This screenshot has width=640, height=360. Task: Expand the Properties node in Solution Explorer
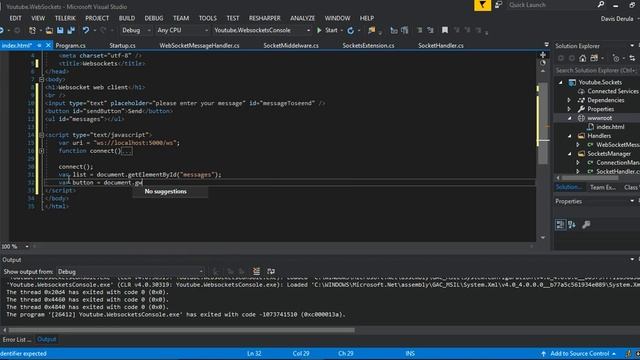[569, 109]
